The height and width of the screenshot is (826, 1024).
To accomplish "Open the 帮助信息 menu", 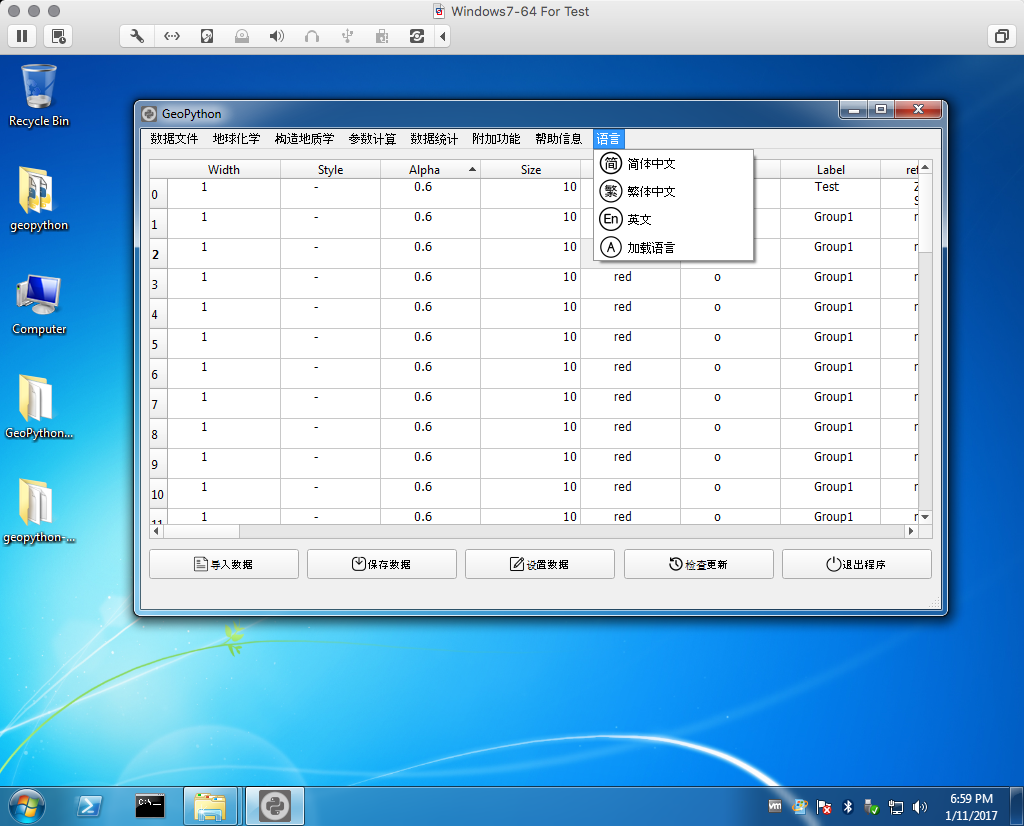I will 558,138.
